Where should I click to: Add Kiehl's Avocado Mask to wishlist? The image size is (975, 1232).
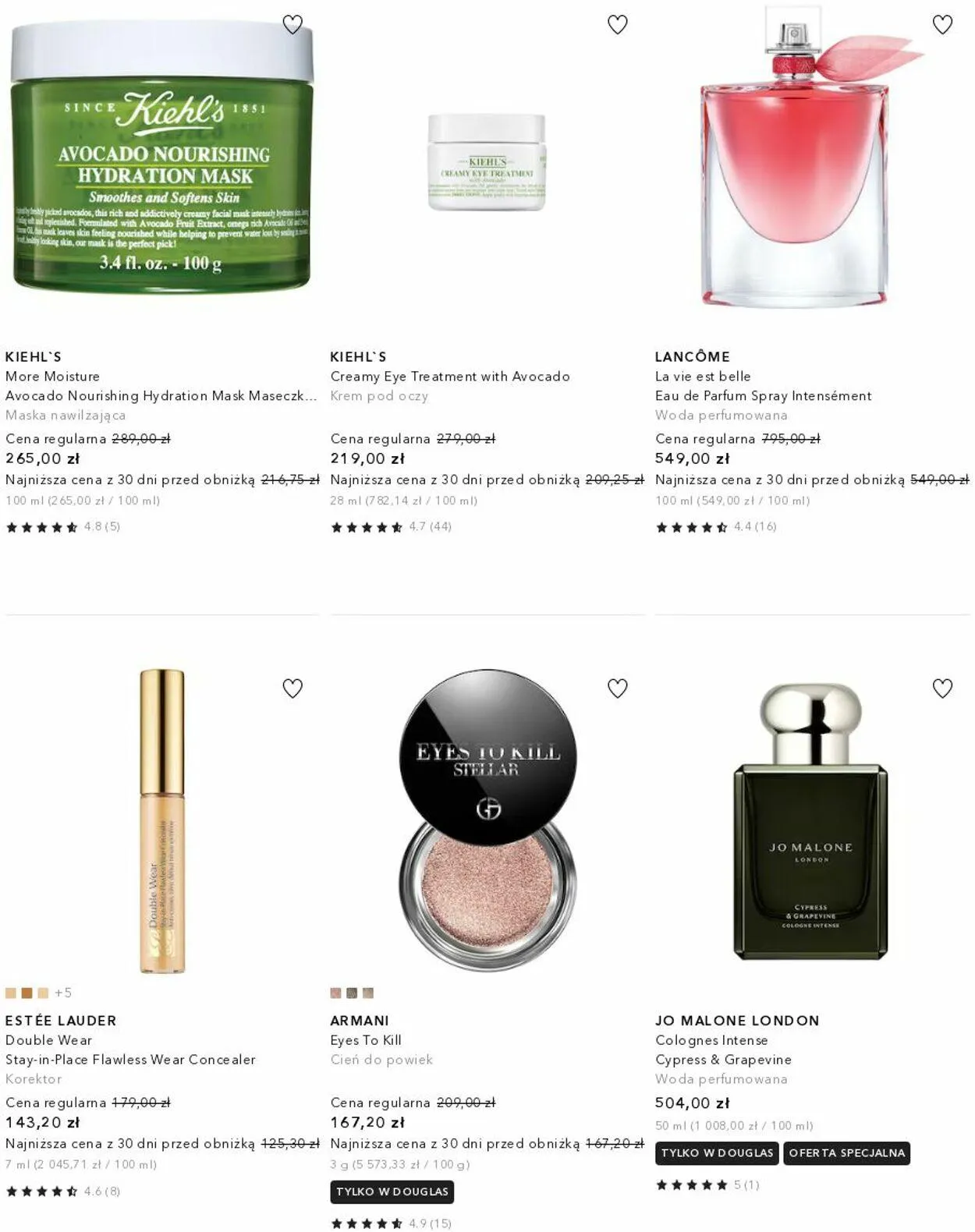(292, 25)
